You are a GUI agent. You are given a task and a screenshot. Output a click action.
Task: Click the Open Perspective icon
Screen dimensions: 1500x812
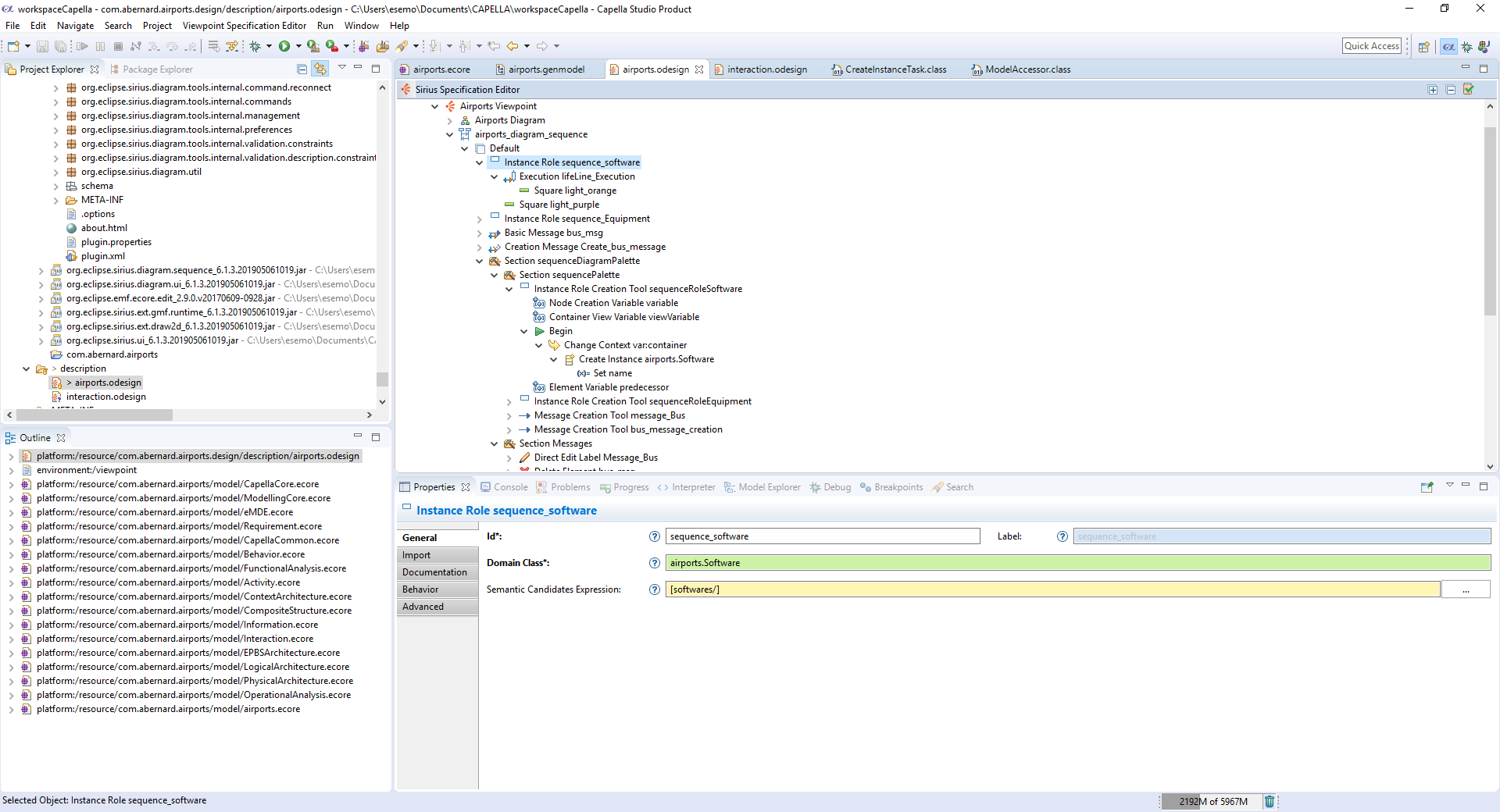tap(1423, 47)
